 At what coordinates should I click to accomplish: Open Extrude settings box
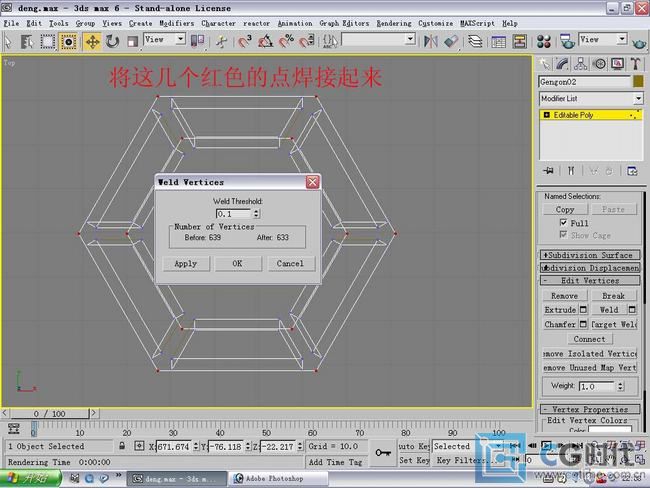coord(583,310)
